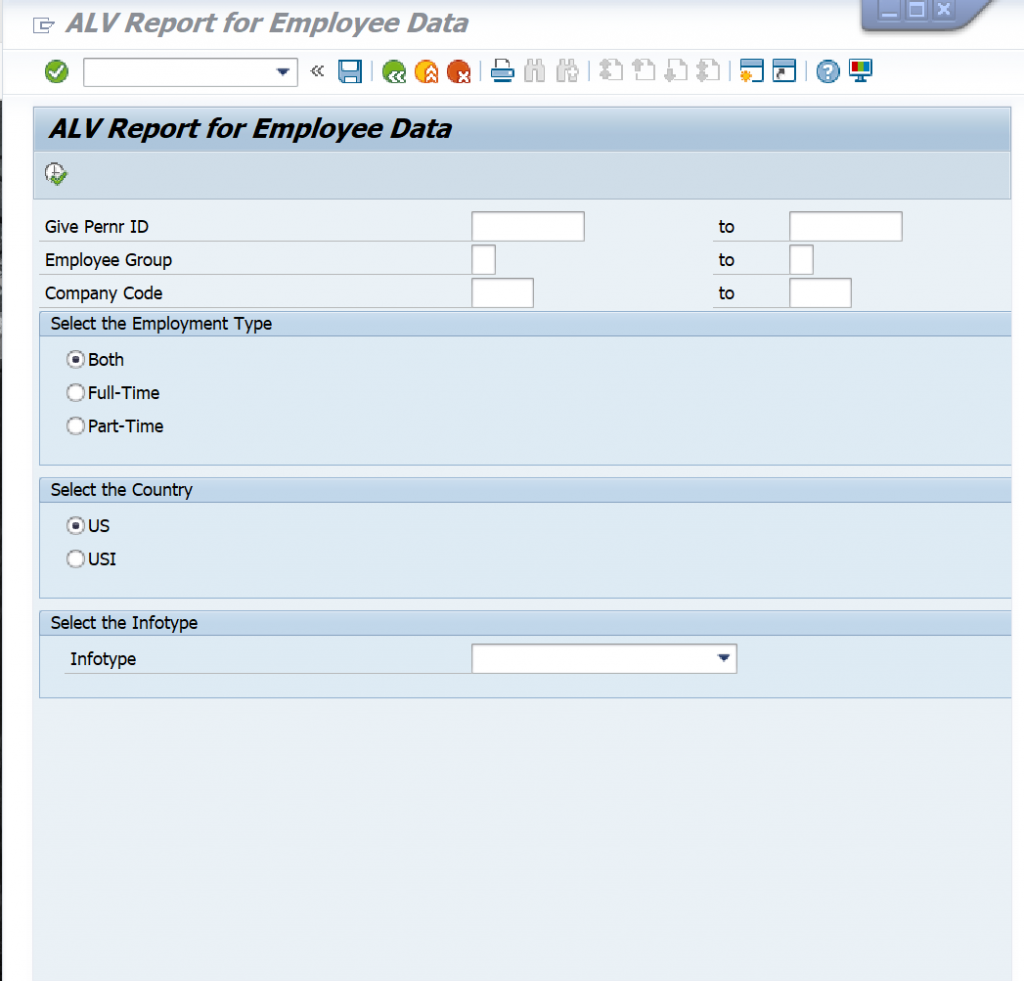
Task: Click the Create New Session icon
Action: 752,71
